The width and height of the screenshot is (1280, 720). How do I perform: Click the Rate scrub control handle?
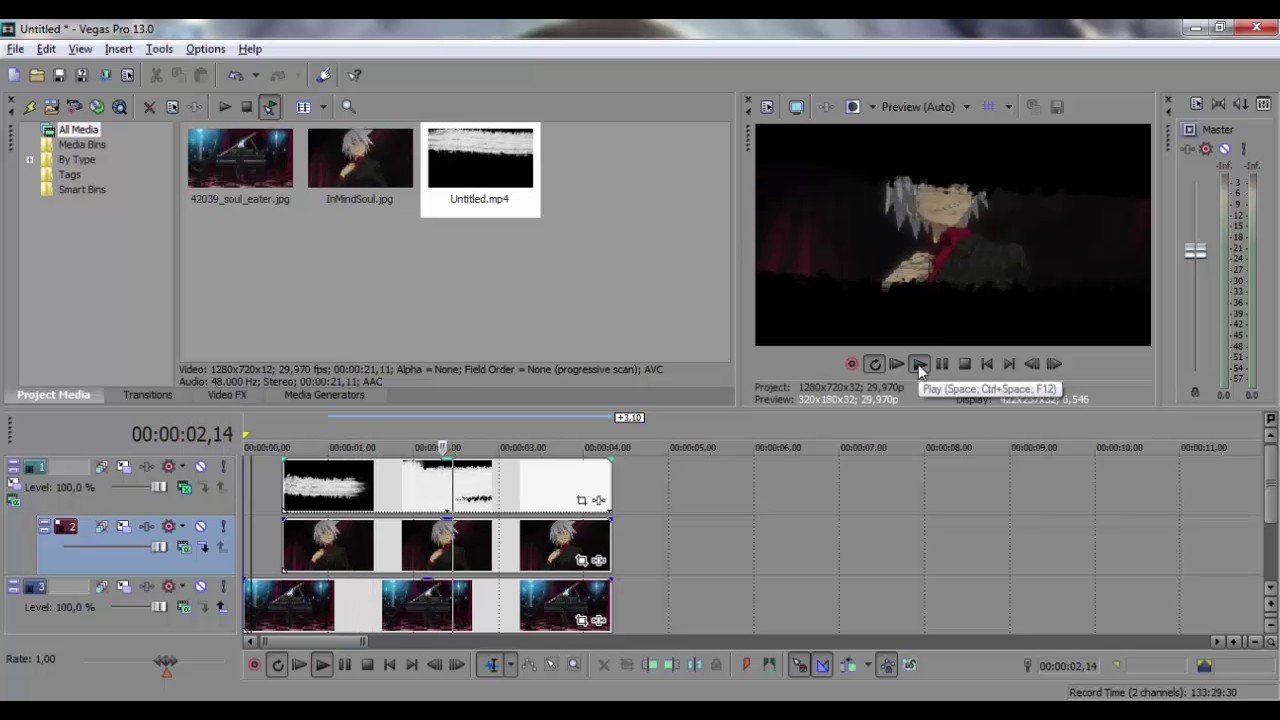coord(166,662)
